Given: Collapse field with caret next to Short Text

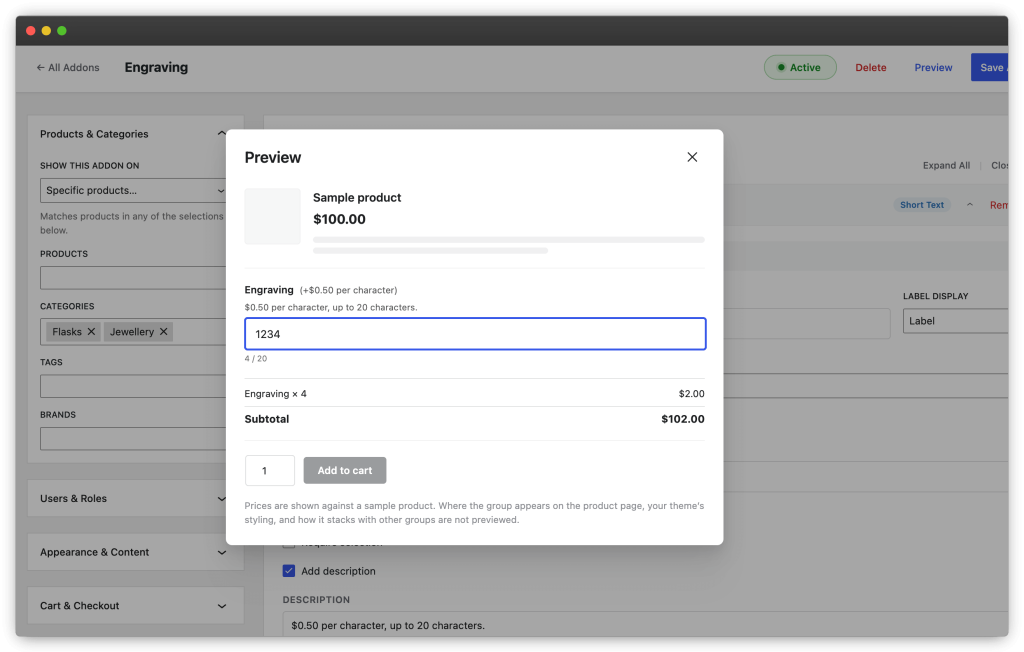Looking at the screenshot, I should coord(970,204).
